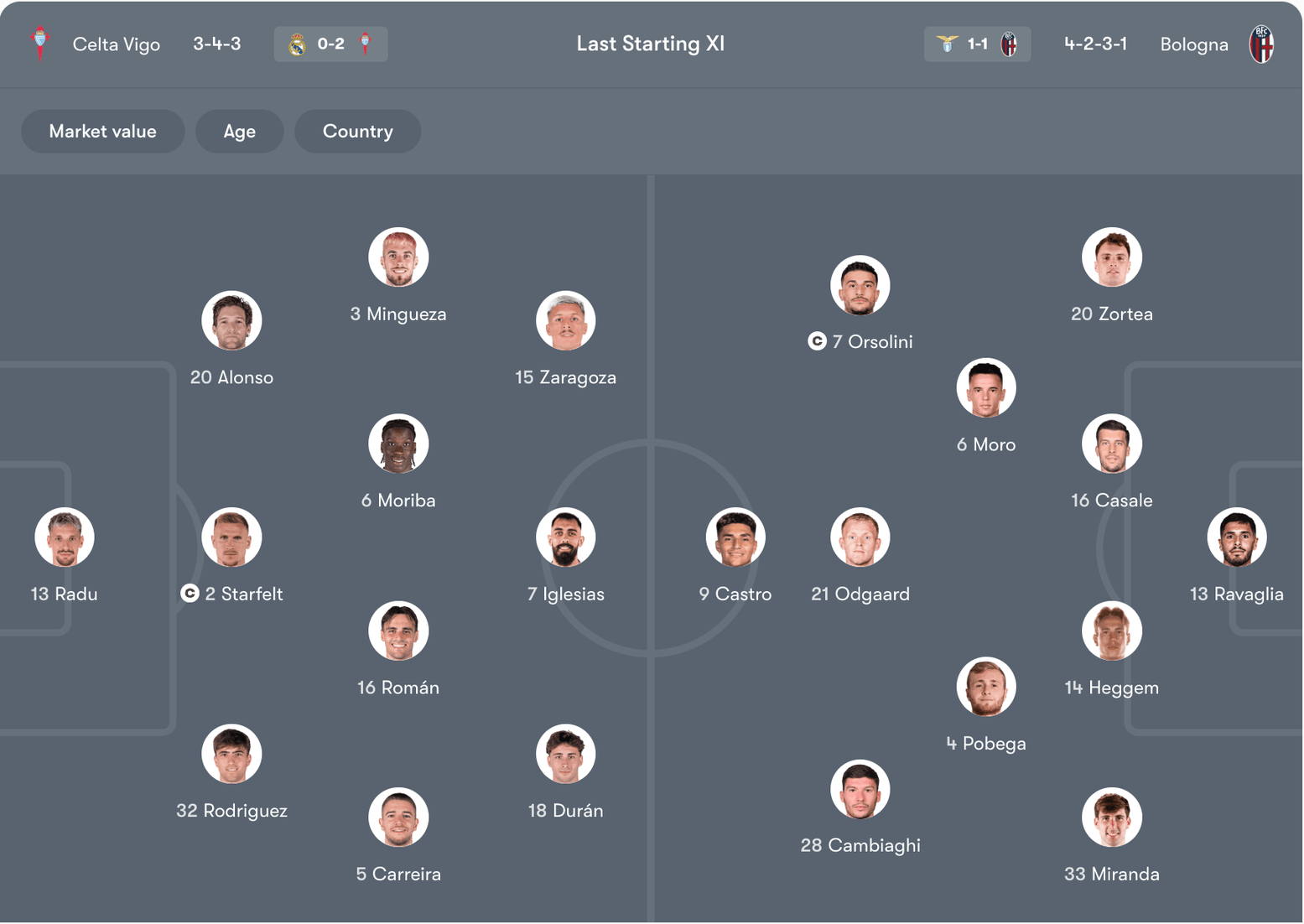The height and width of the screenshot is (924, 1304).
Task: Click on Castro's player photo
Action: click(735, 537)
